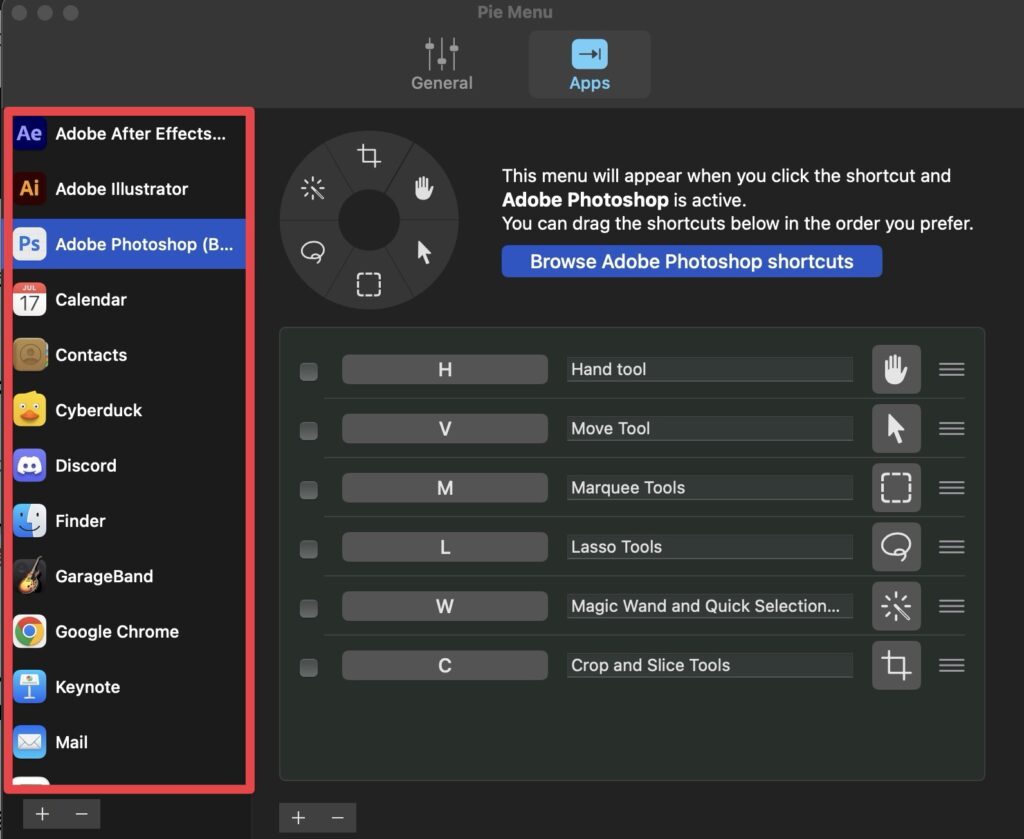Click the V shortcut key field
The image size is (1024, 839).
pos(445,428)
